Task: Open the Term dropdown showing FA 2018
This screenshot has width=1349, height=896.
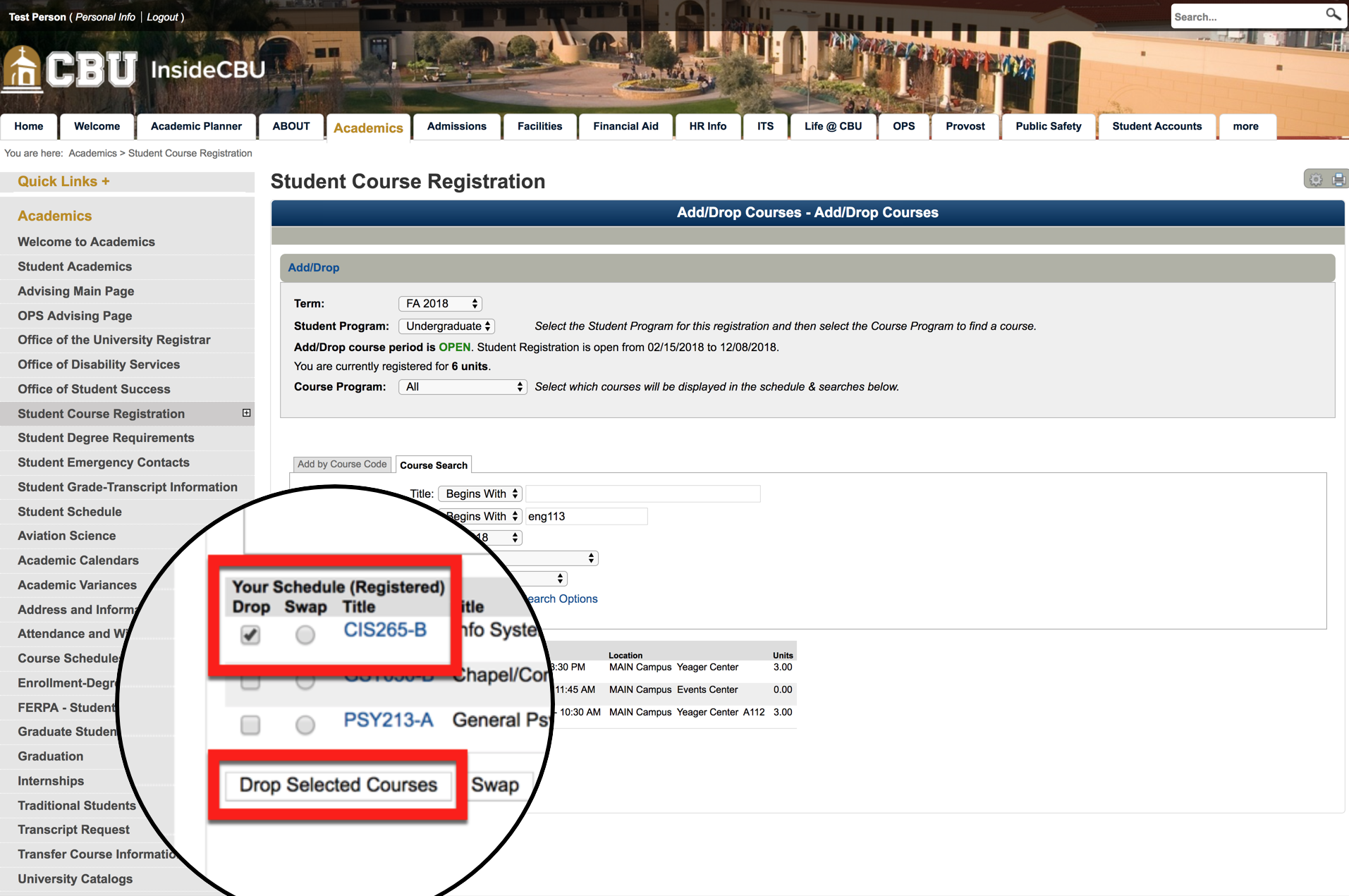Action: [440, 304]
